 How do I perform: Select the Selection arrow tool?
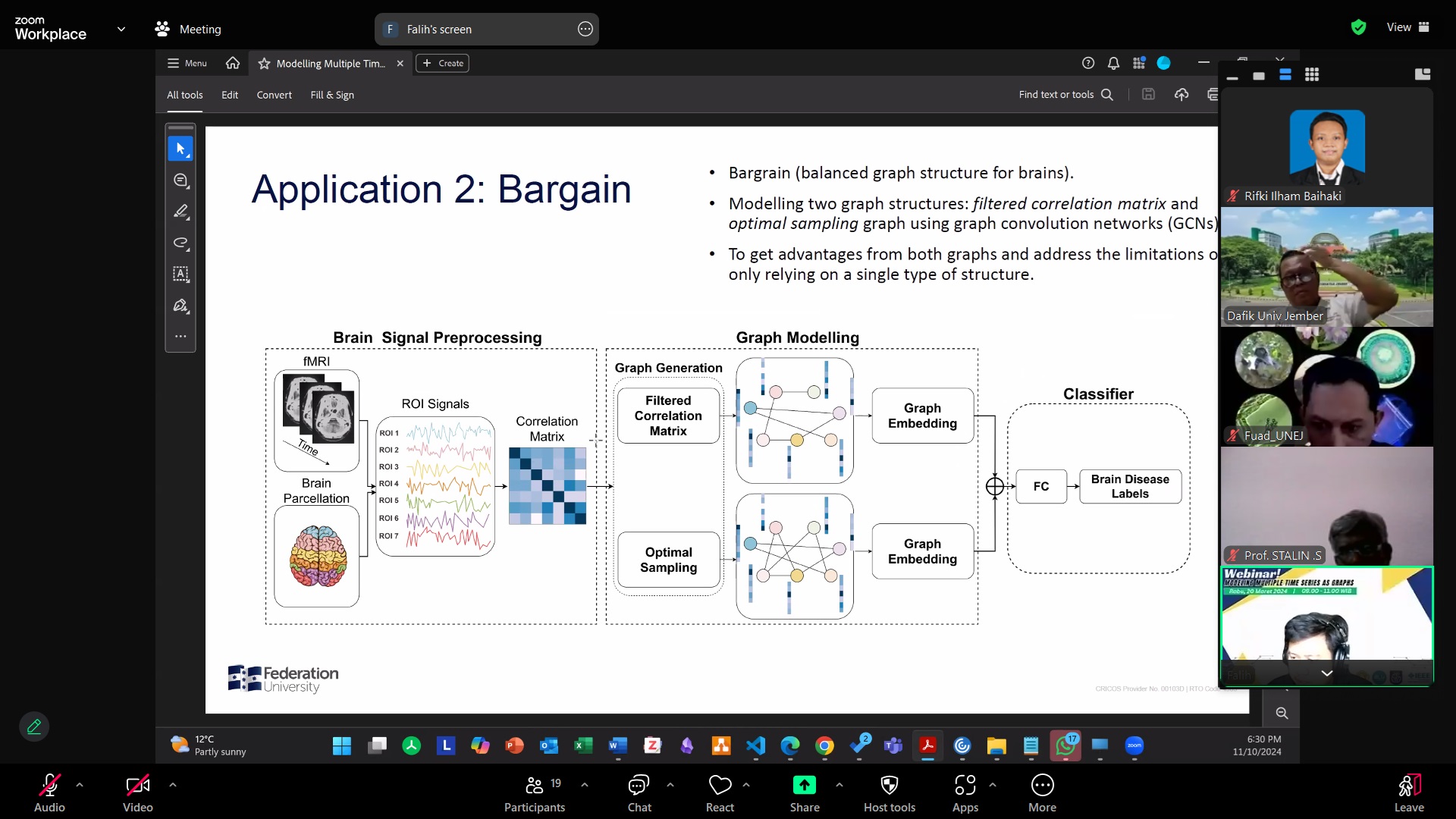pos(180,149)
